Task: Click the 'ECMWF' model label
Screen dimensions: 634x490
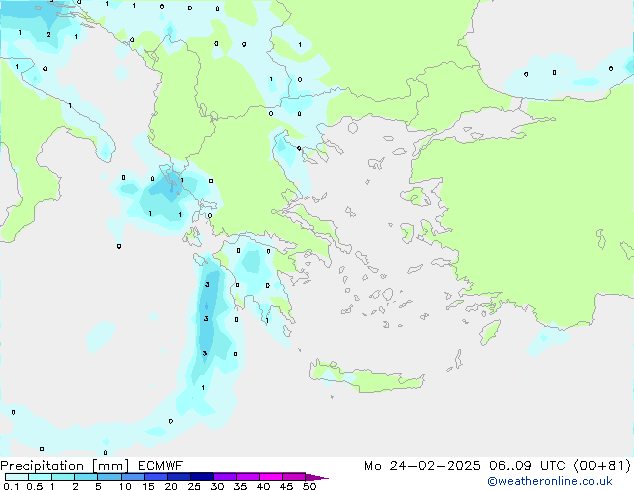Action: [x=160, y=466]
